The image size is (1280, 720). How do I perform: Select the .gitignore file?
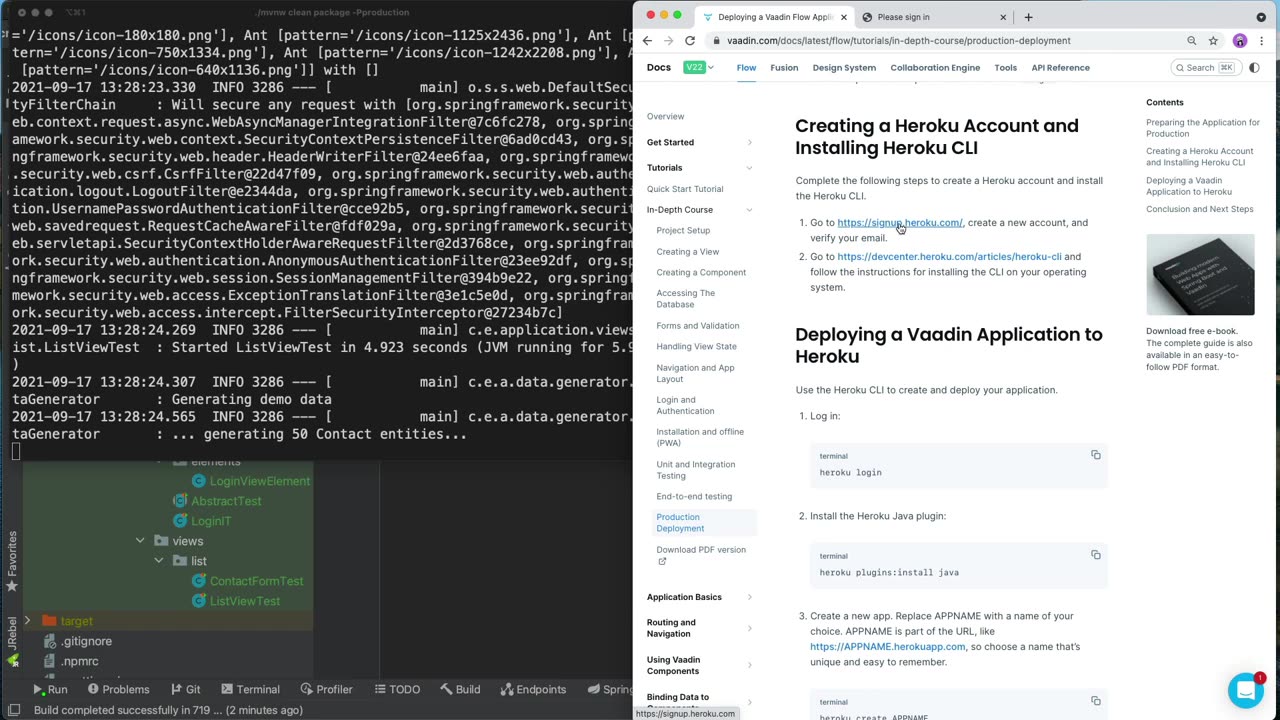point(86,641)
